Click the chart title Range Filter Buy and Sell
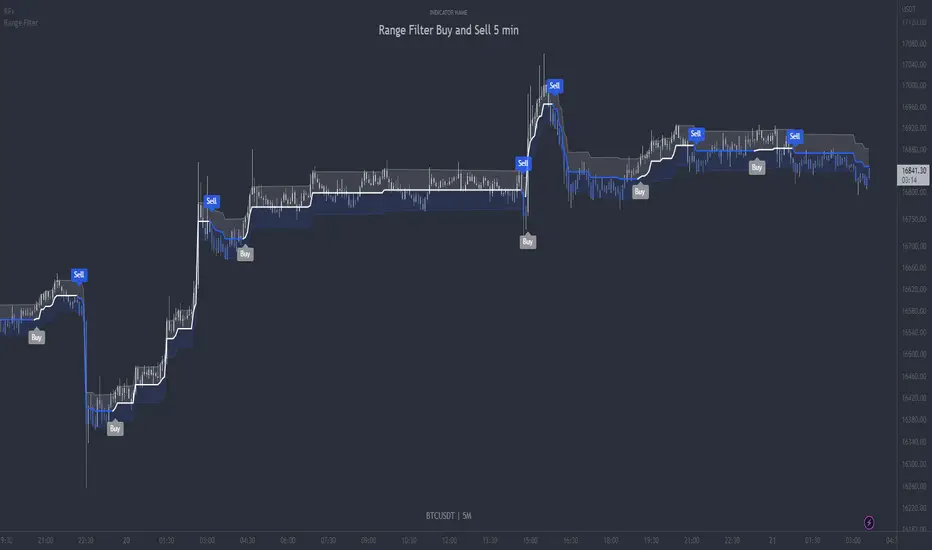The image size is (932, 550). tap(449, 30)
